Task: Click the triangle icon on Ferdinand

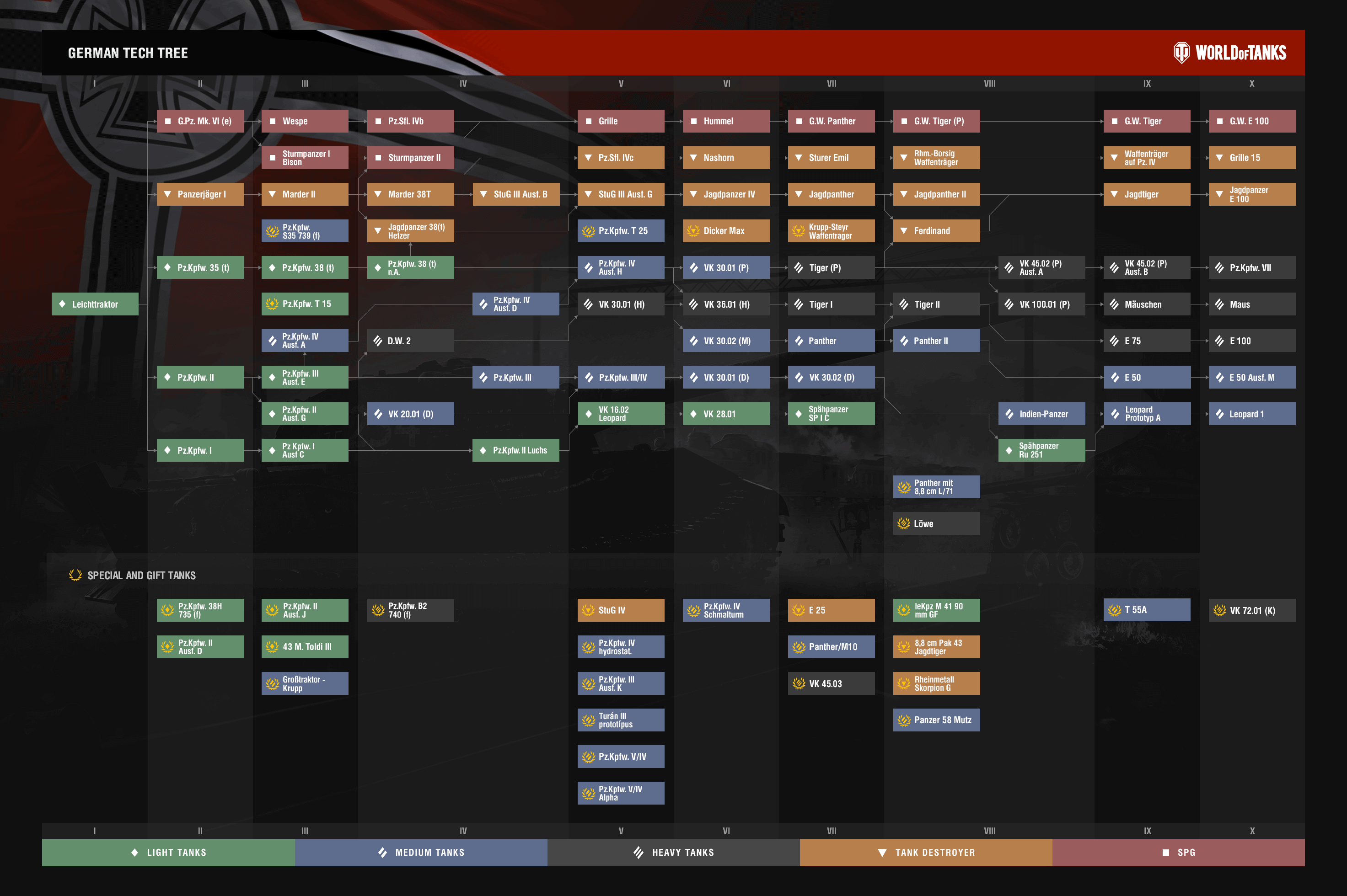Action: (x=904, y=231)
